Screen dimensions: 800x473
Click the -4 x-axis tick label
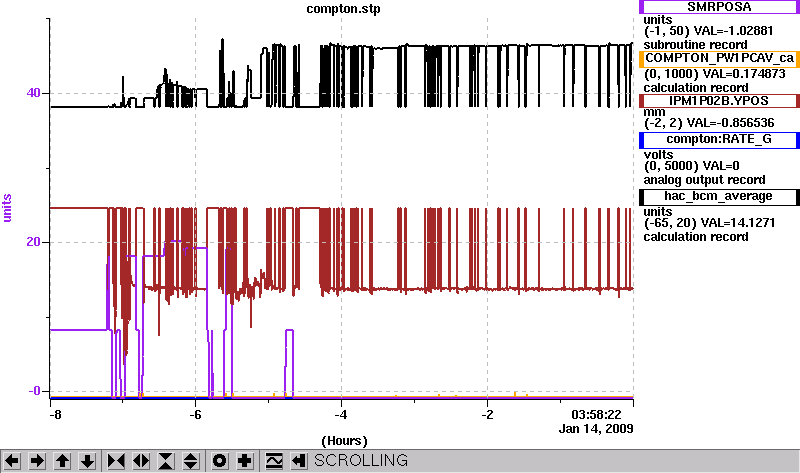[x=341, y=414]
